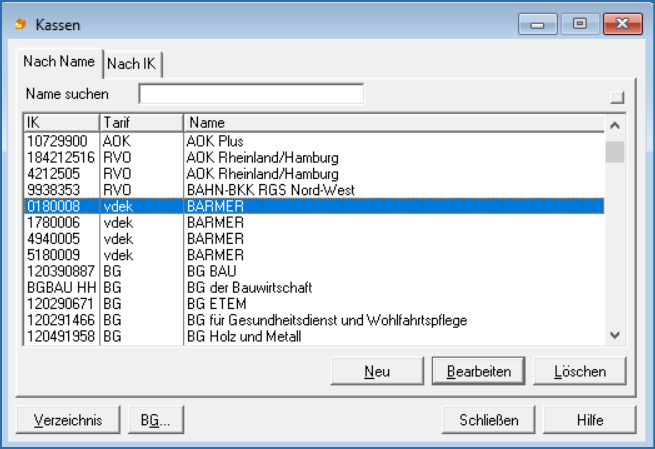
Task: Sort list by IK column header
Action: click(61, 123)
